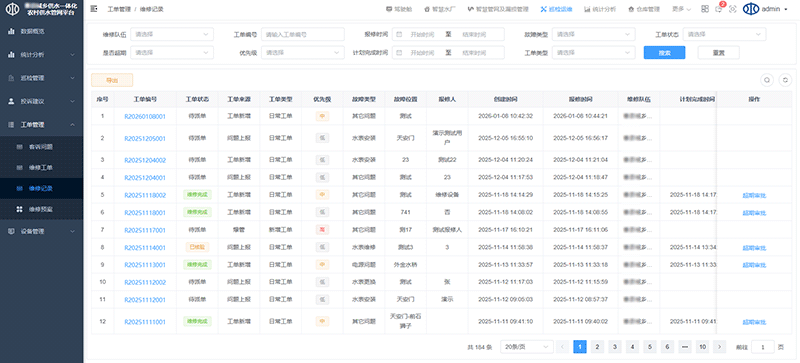
Task: Click the calendar icon in 计划完成时间 range
Action: click(x=399, y=53)
